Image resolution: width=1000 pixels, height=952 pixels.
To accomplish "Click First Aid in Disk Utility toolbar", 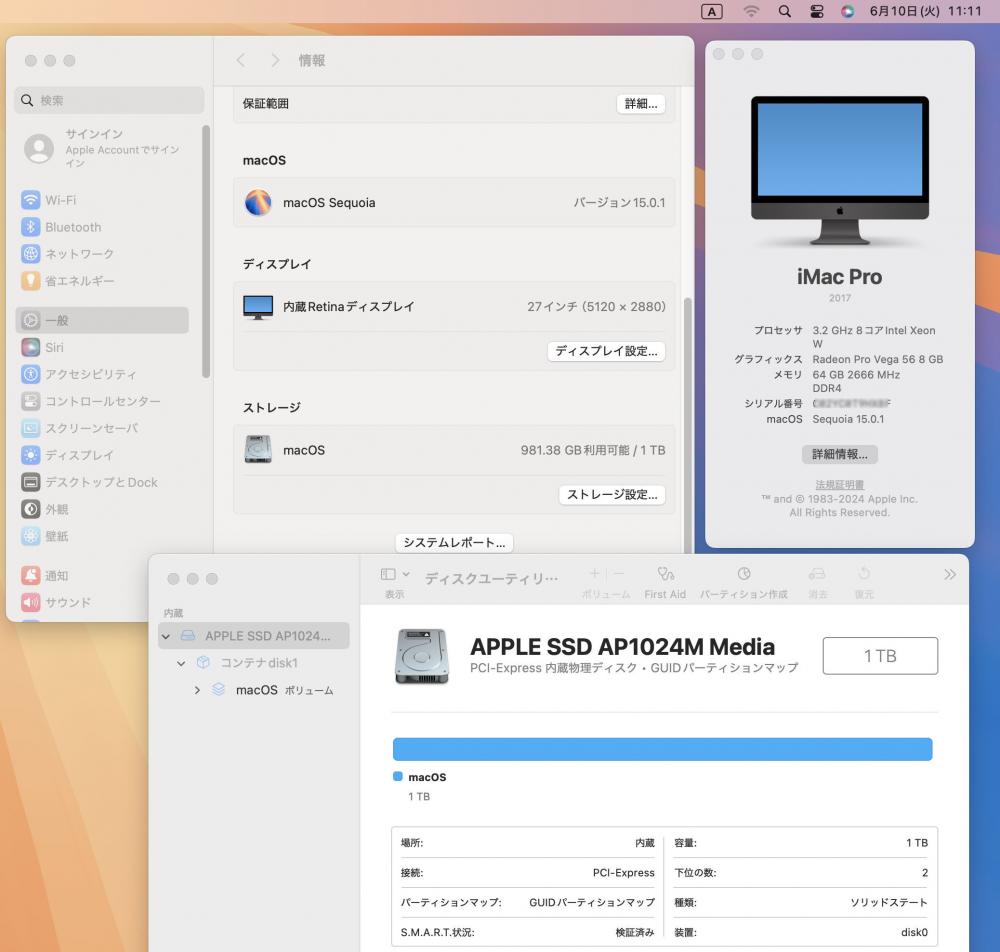I will [x=665, y=582].
